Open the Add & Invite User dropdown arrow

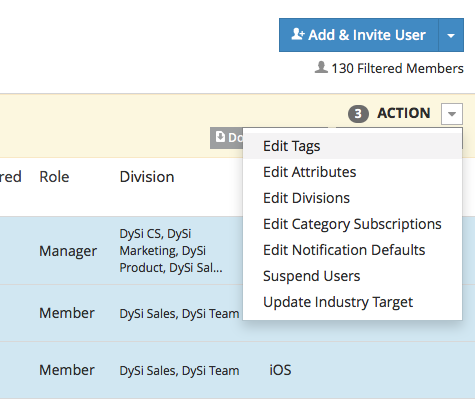[x=451, y=35]
